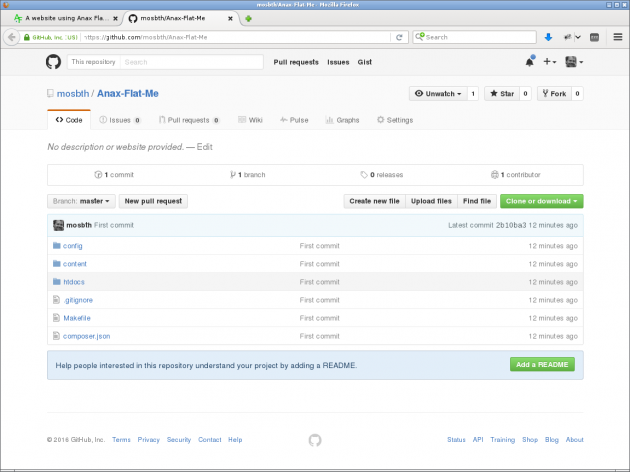The height and width of the screenshot is (472, 630).
Task: Click the footer GitHub logo
Action: pyautogui.click(x=315, y=440)
